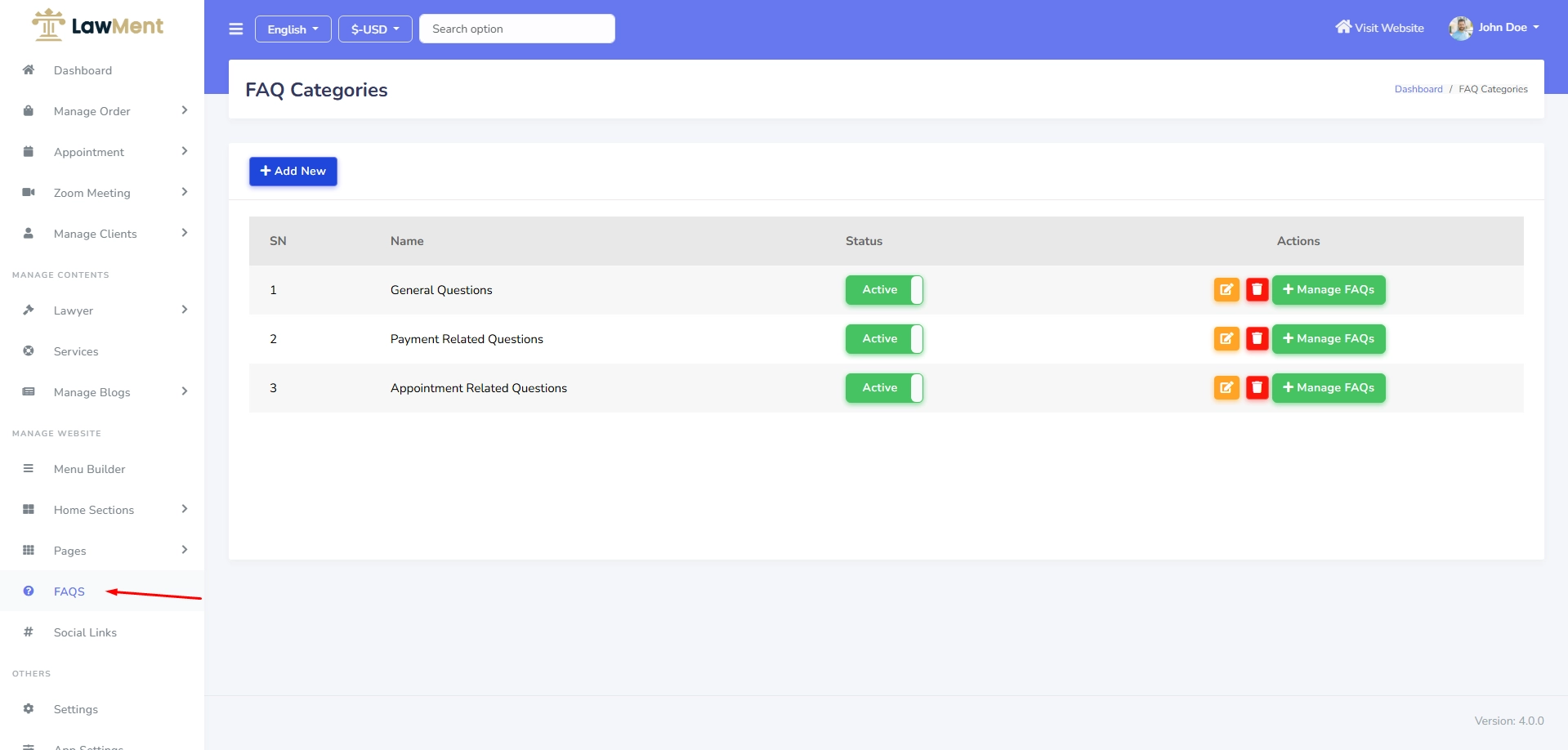Click the hamburger sidebar toggle icon
This screenshot has width=1568, height=750.
pos(236,29)
